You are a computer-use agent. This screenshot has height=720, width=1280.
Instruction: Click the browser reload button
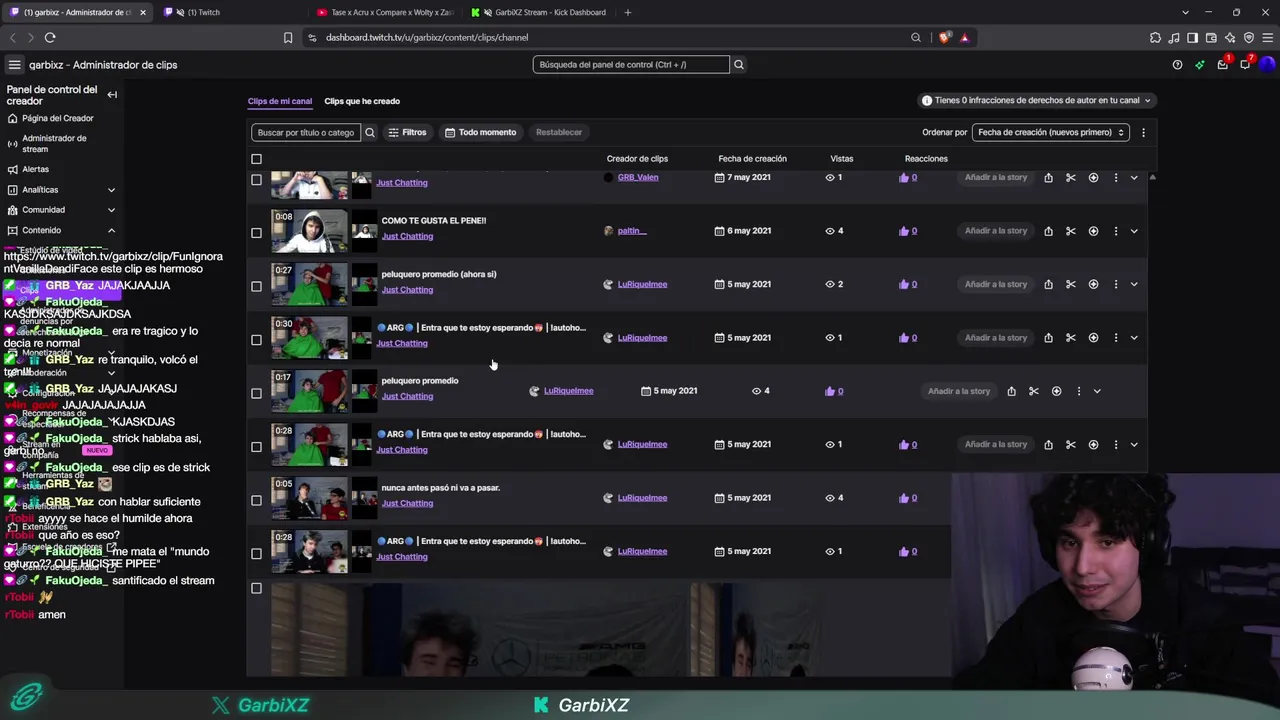(50, 38)
